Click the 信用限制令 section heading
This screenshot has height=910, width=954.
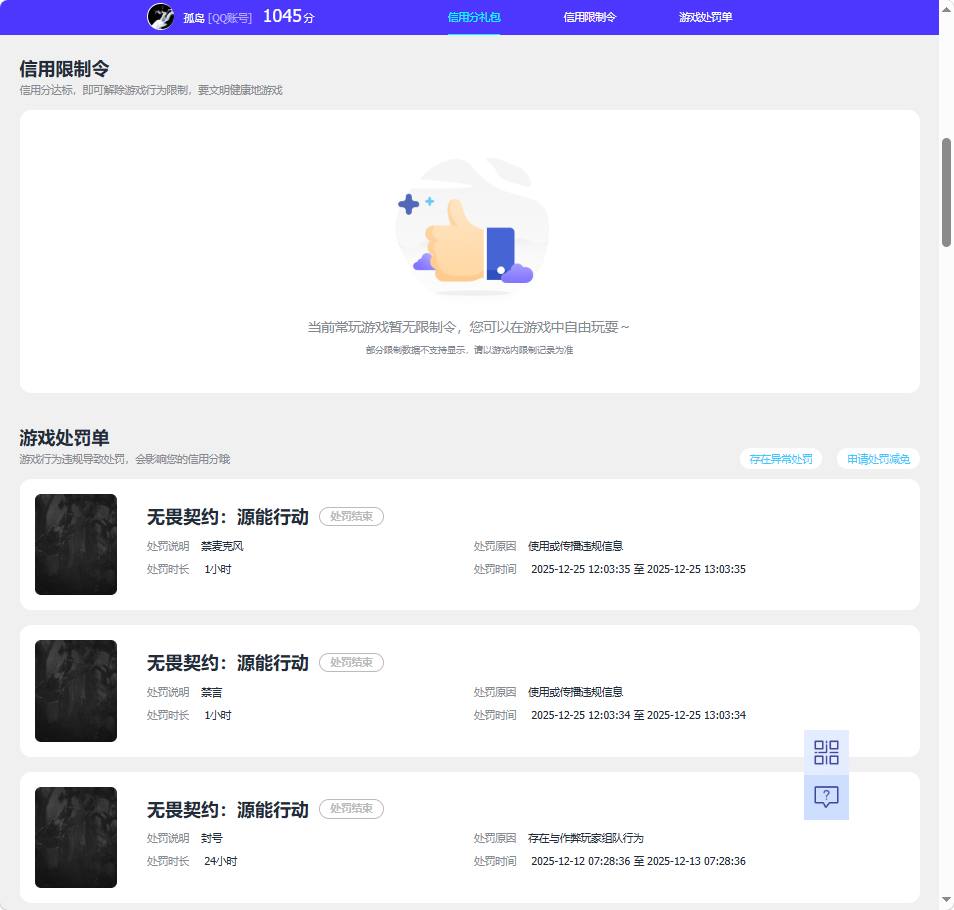coord(64,69)
